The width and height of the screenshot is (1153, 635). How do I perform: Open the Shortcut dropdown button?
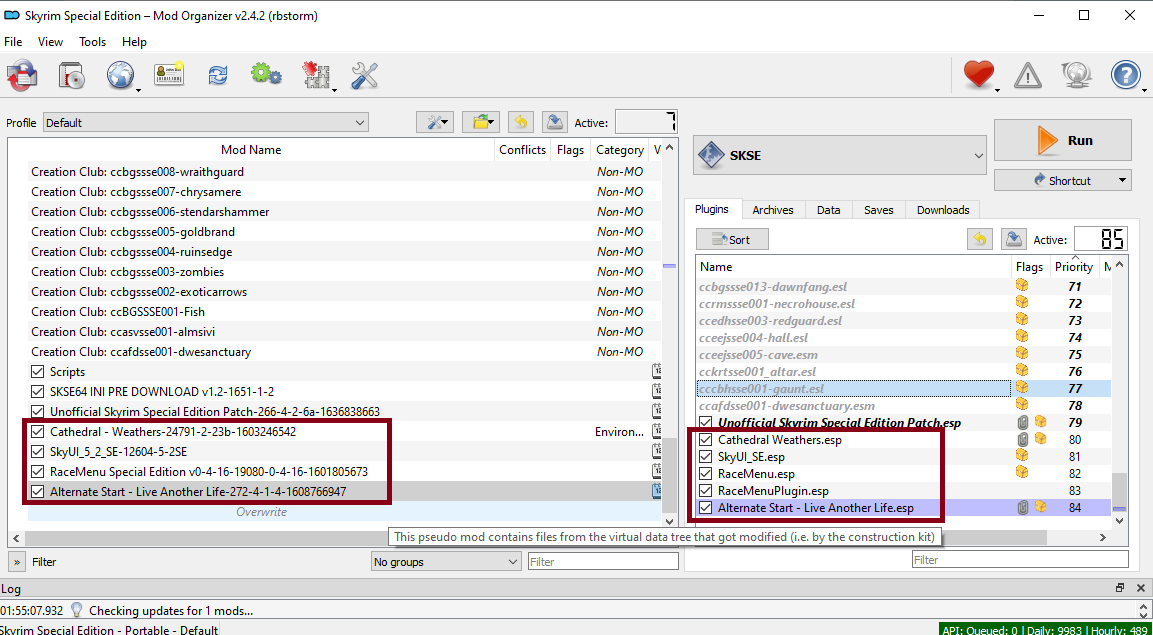pyautogui.click(x=1063, y=180)
